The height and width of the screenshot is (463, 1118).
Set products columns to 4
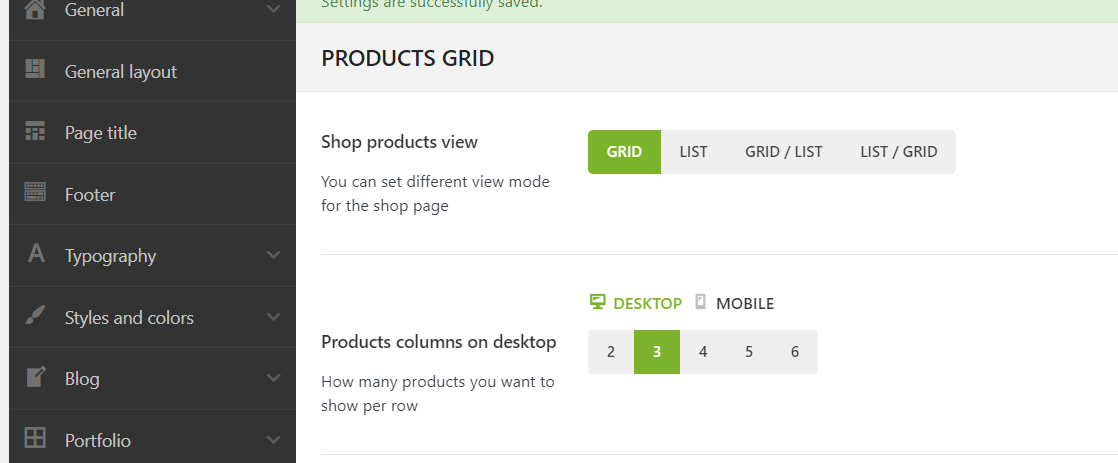coord(703,352)
